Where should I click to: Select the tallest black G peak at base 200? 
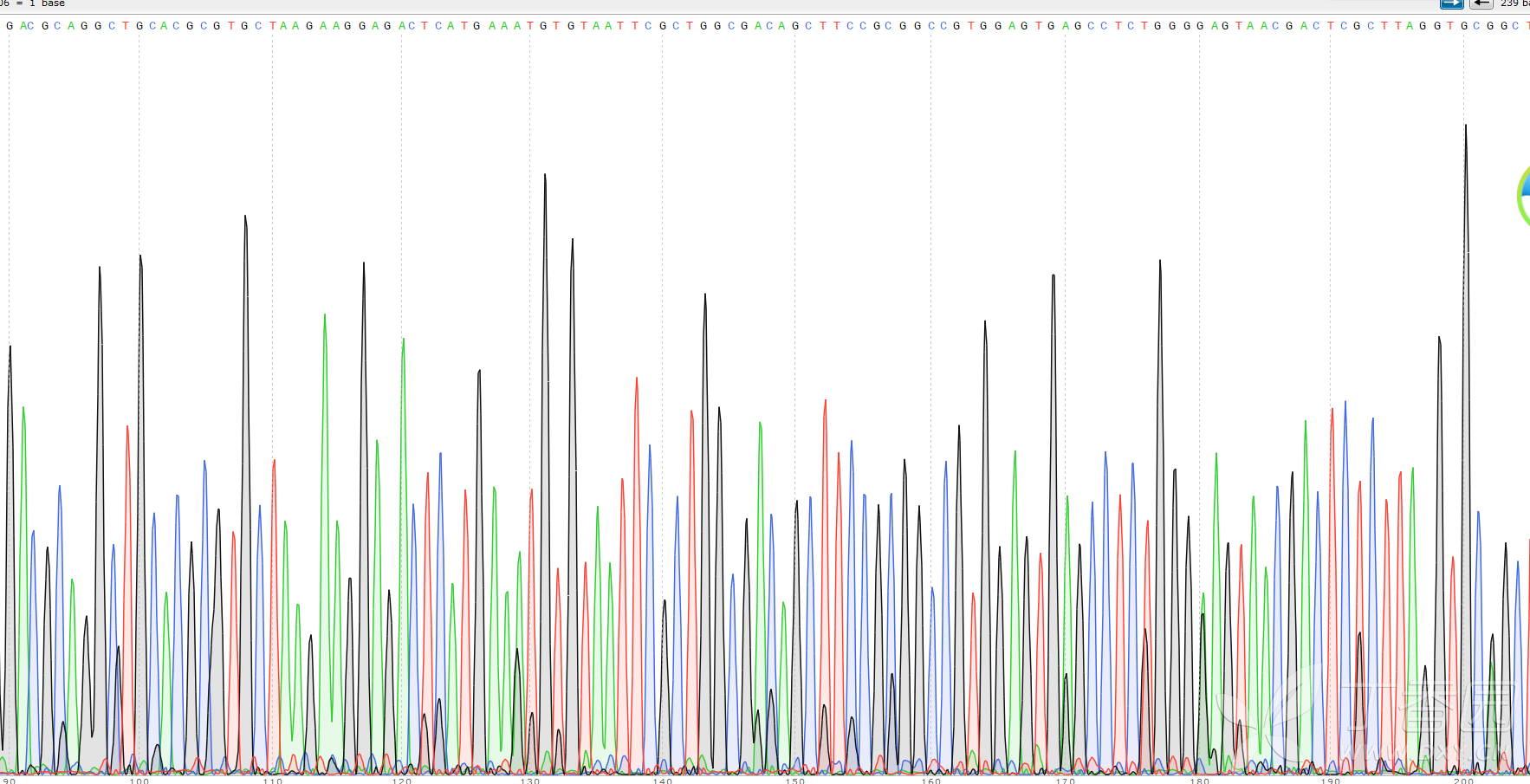point(1466,448)
